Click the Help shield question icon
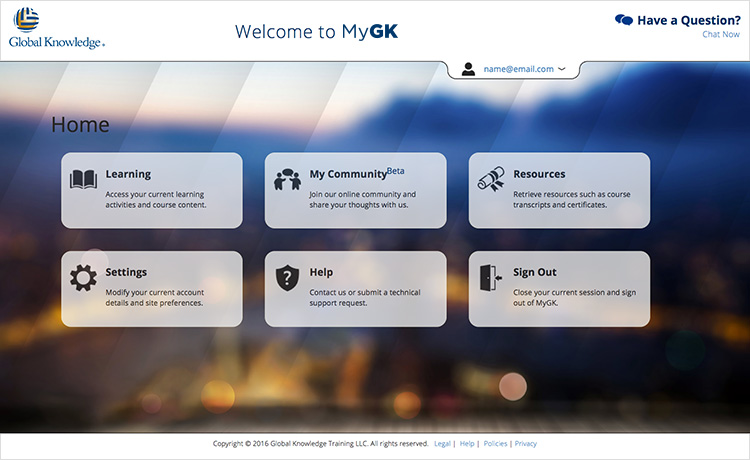 [x=288, y=278]
